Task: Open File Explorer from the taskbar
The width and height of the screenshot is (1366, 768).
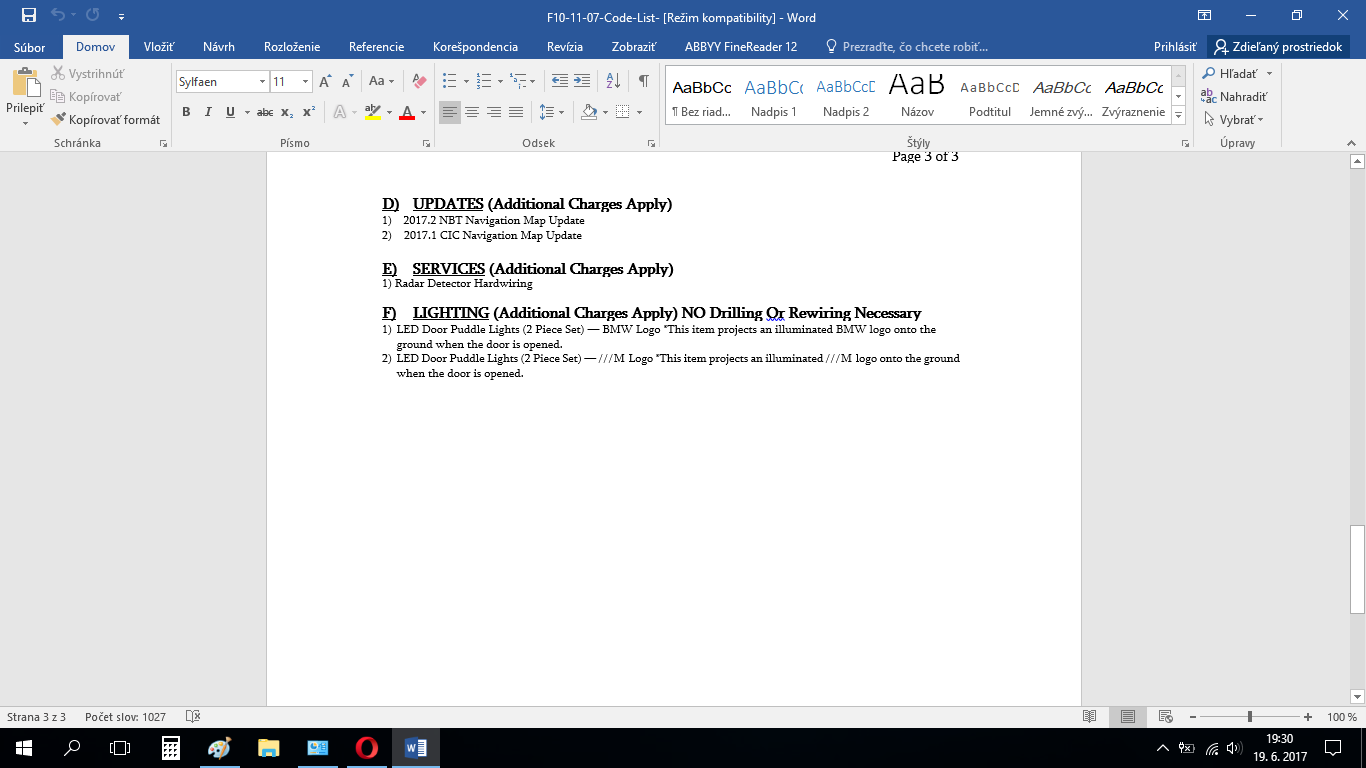Action: [268, 747]
